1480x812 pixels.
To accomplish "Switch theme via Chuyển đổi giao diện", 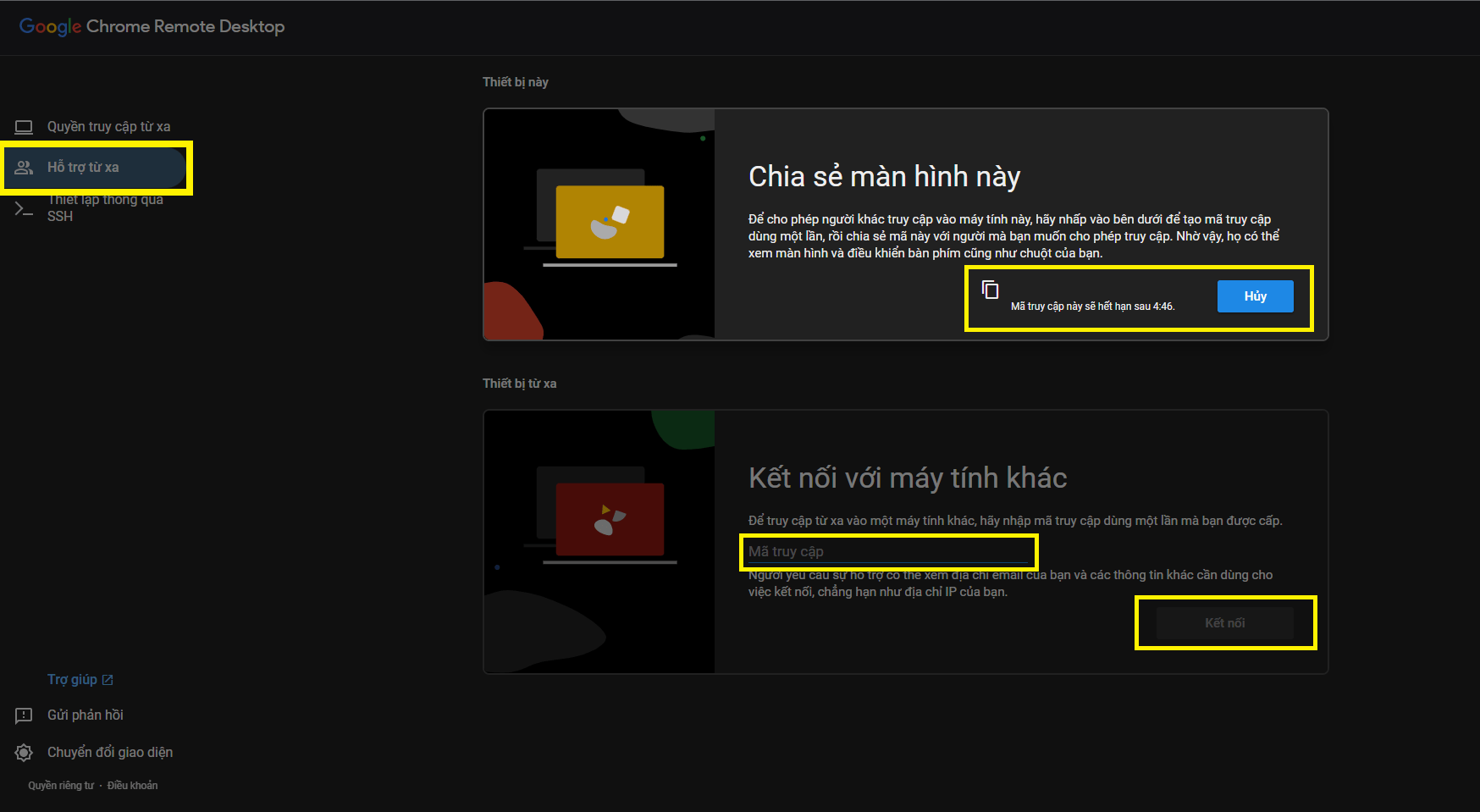I will [x=110, y=753].
